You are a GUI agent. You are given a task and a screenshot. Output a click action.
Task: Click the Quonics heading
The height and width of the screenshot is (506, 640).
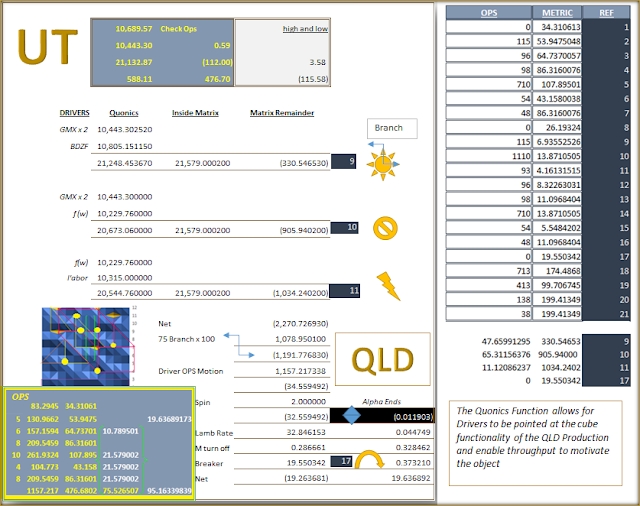coord(124,113)
